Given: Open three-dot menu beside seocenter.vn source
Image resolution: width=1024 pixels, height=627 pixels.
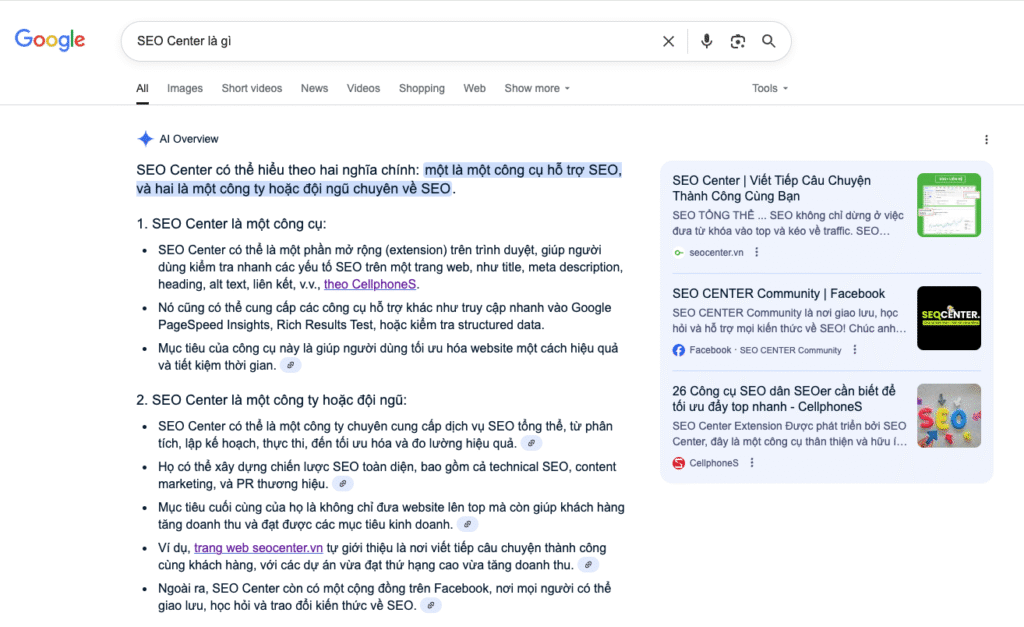Looking at the screenshot, I should [x=756, y=253].
